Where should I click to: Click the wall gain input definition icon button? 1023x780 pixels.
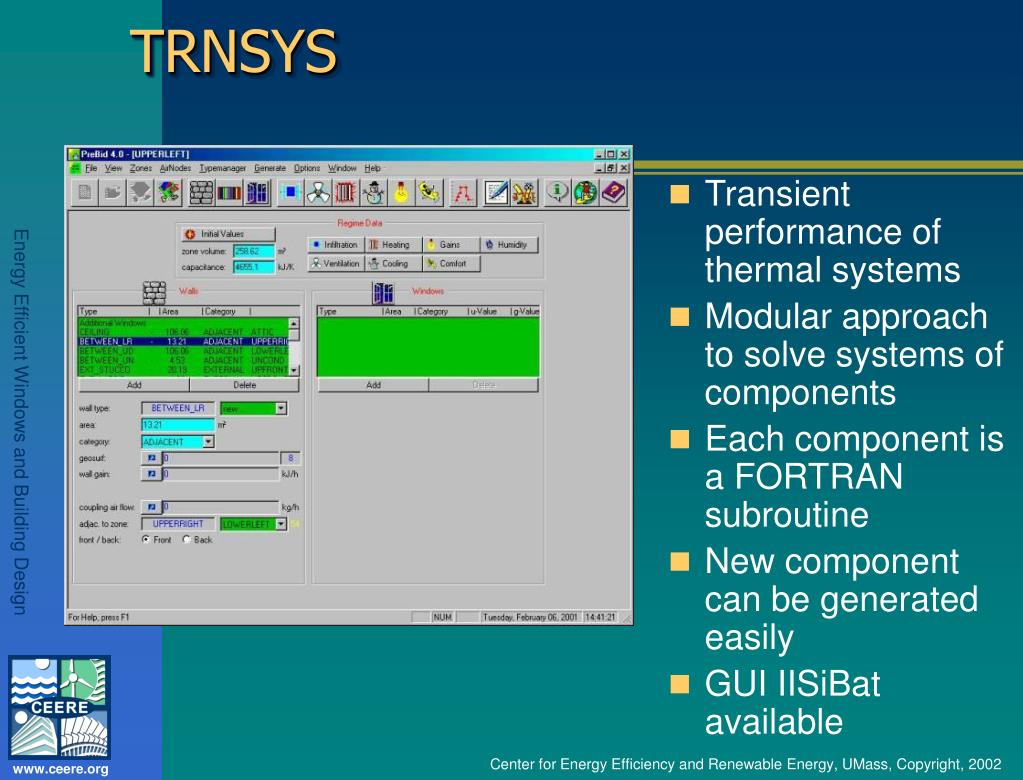pyautogui.click(x=151, y=474)
